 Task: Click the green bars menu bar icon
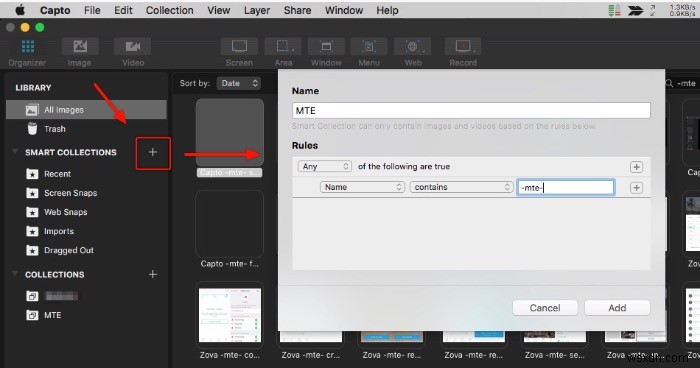614,10
